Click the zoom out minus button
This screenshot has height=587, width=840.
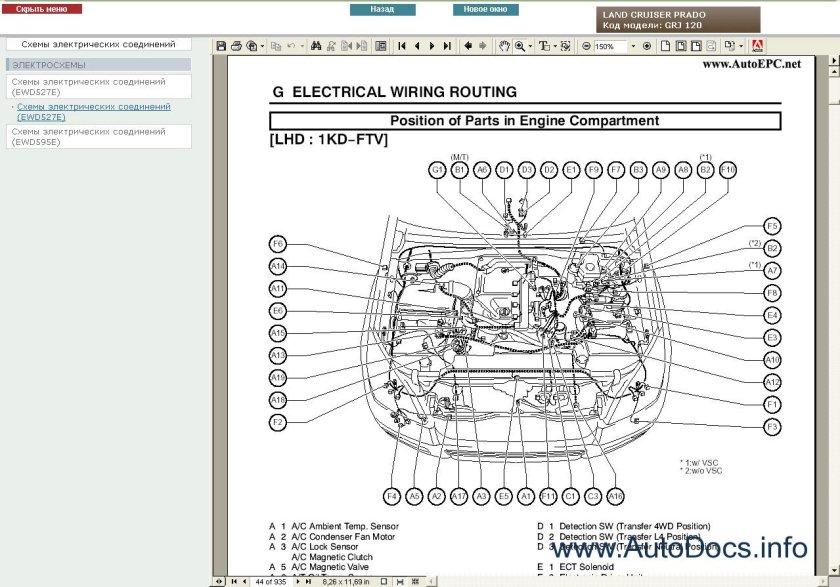point(588,46)
